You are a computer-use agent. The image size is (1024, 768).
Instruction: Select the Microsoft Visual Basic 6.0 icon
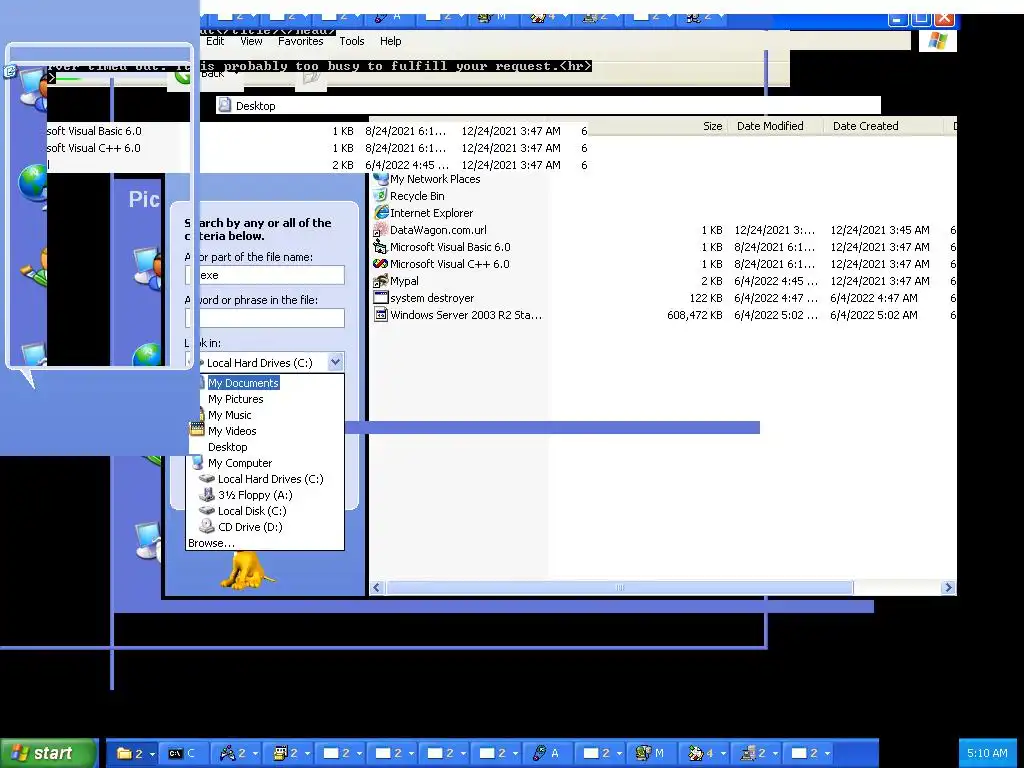[380, 247]
